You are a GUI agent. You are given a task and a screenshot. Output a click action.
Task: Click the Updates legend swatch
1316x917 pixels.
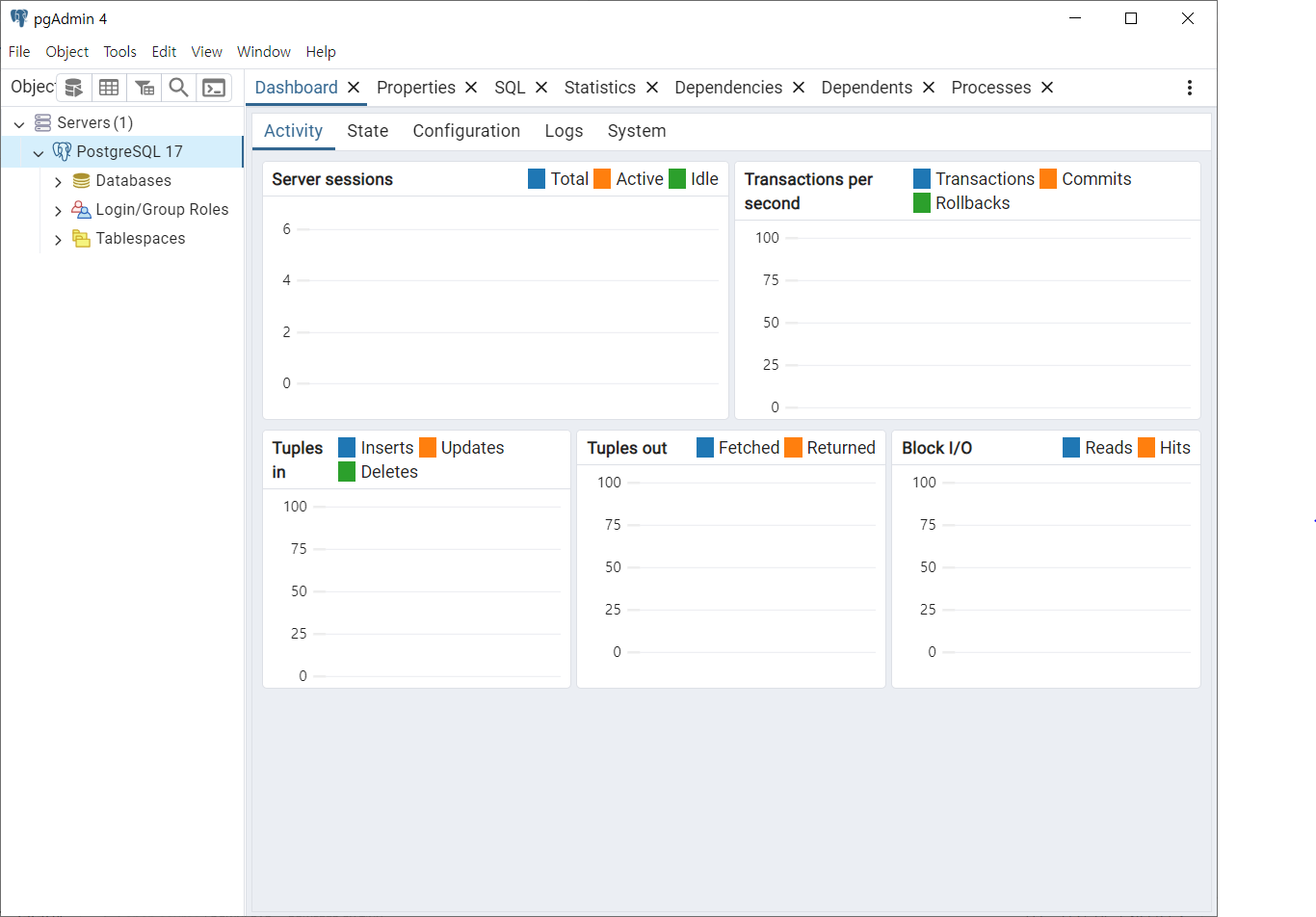pos(428,448)
